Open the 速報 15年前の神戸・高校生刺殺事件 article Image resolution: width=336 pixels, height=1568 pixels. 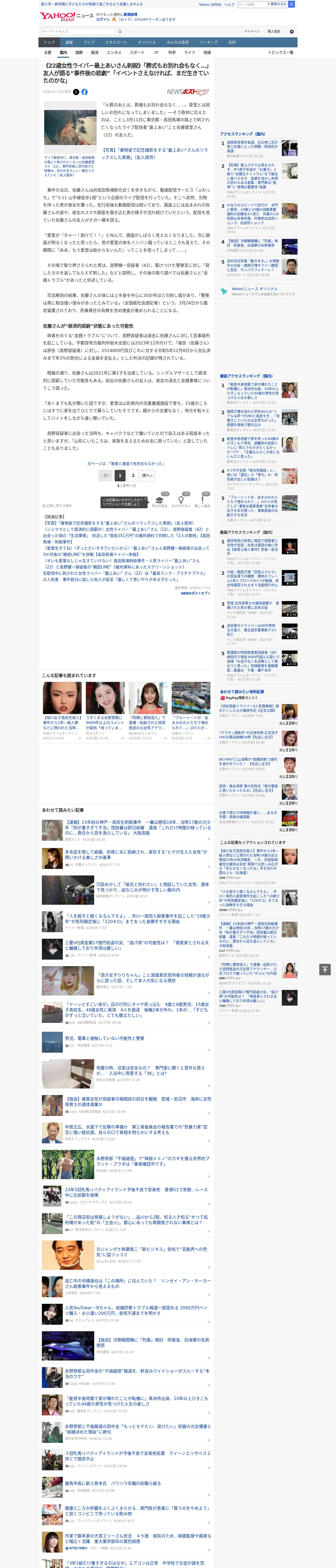(x=138, y=828)
